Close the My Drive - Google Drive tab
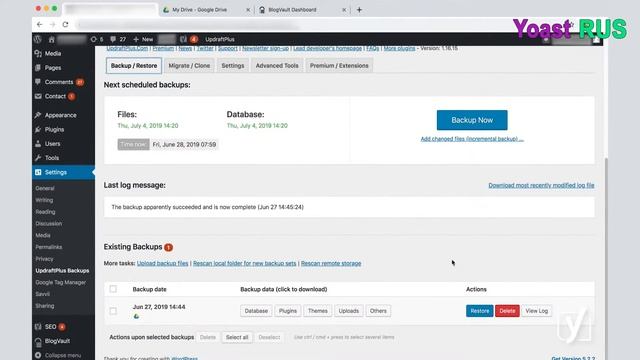 coord(248,10)
